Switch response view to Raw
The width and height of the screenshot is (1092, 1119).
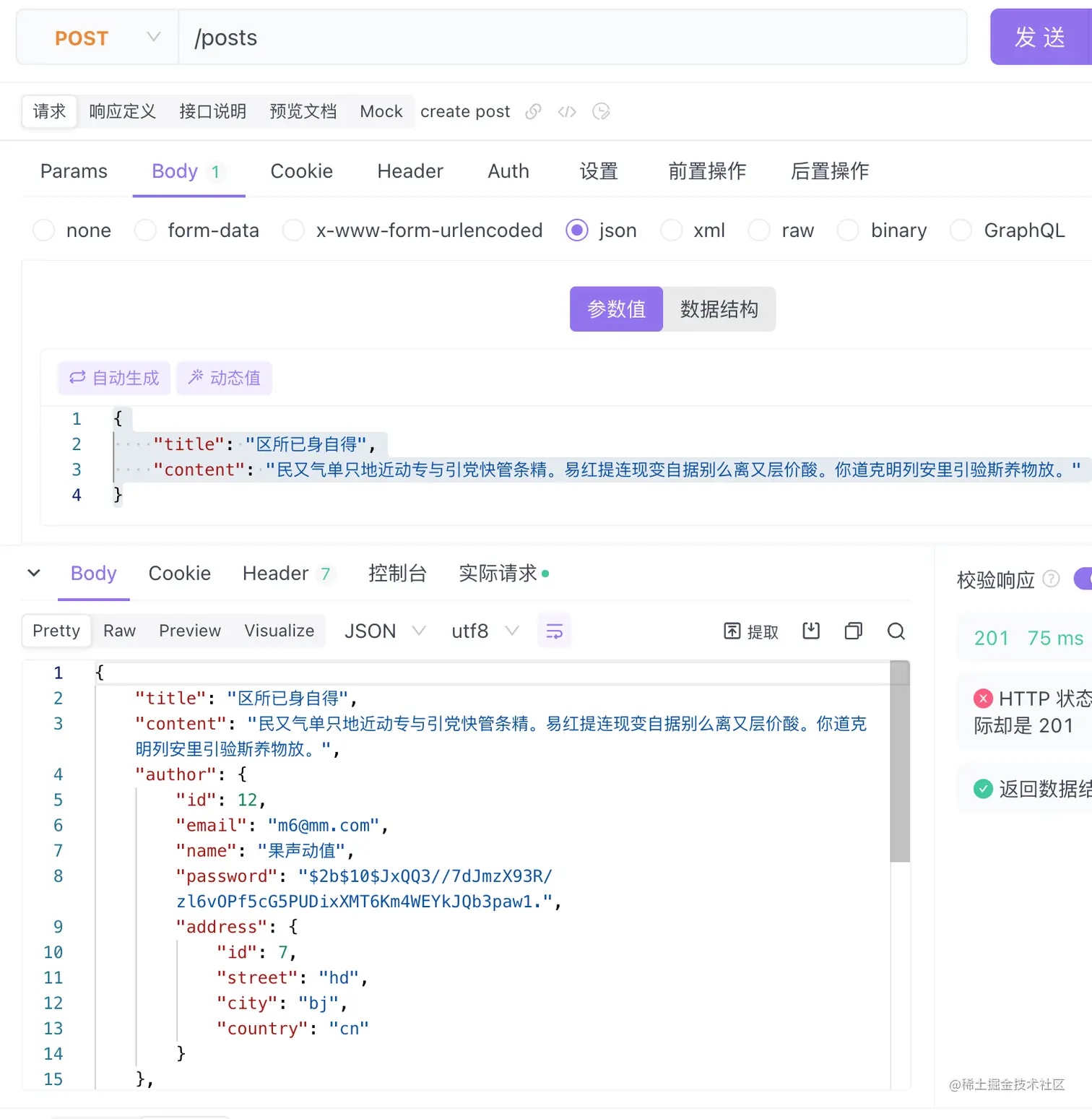coord(120,631)
